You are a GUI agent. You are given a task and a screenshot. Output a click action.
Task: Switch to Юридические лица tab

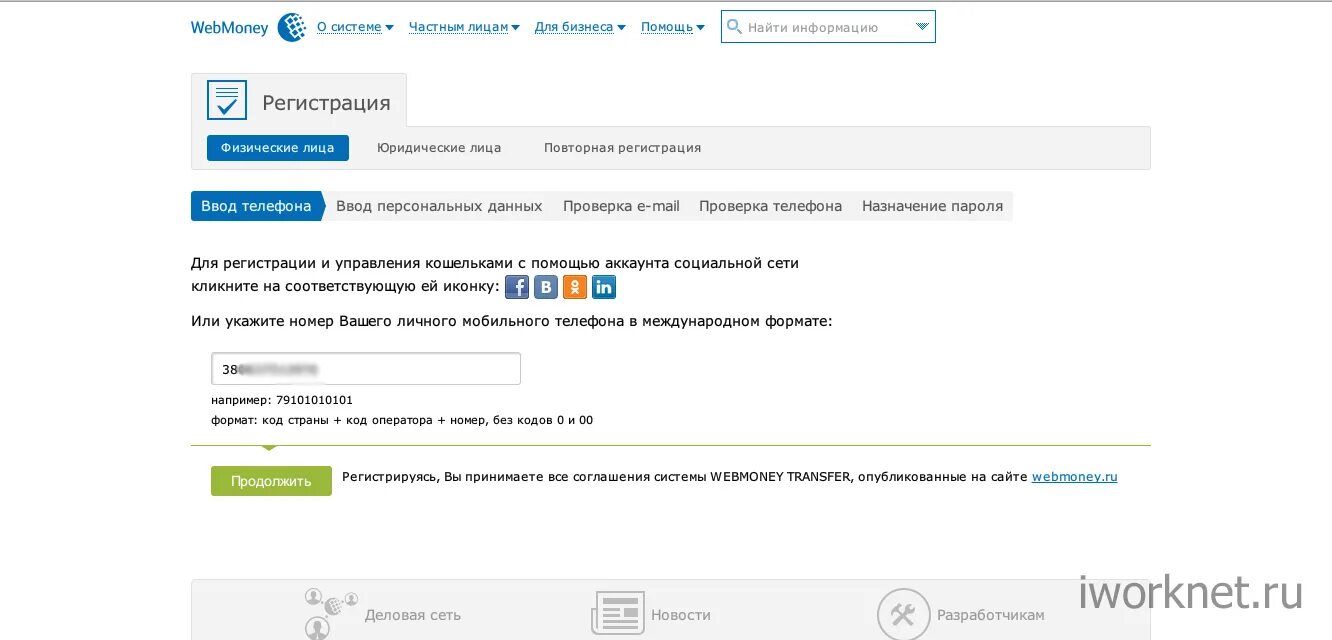point(439,148)
